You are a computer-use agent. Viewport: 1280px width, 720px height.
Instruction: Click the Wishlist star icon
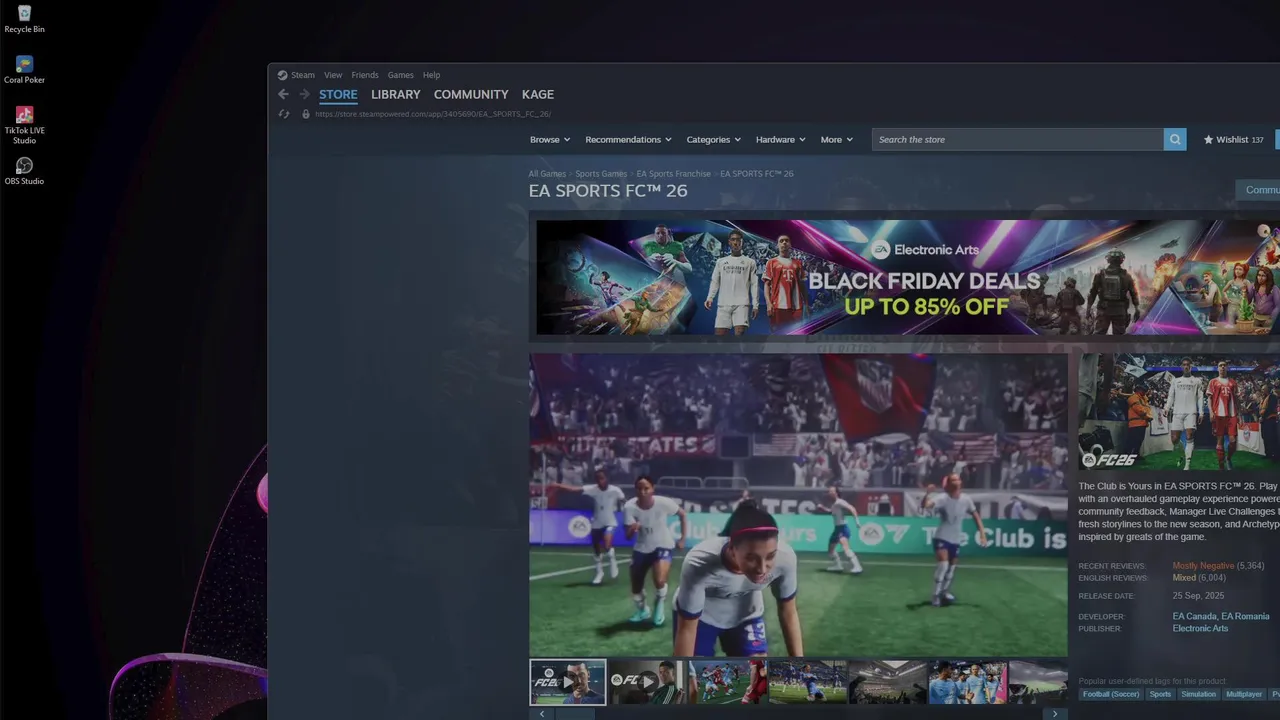(x=1208, y=140)
